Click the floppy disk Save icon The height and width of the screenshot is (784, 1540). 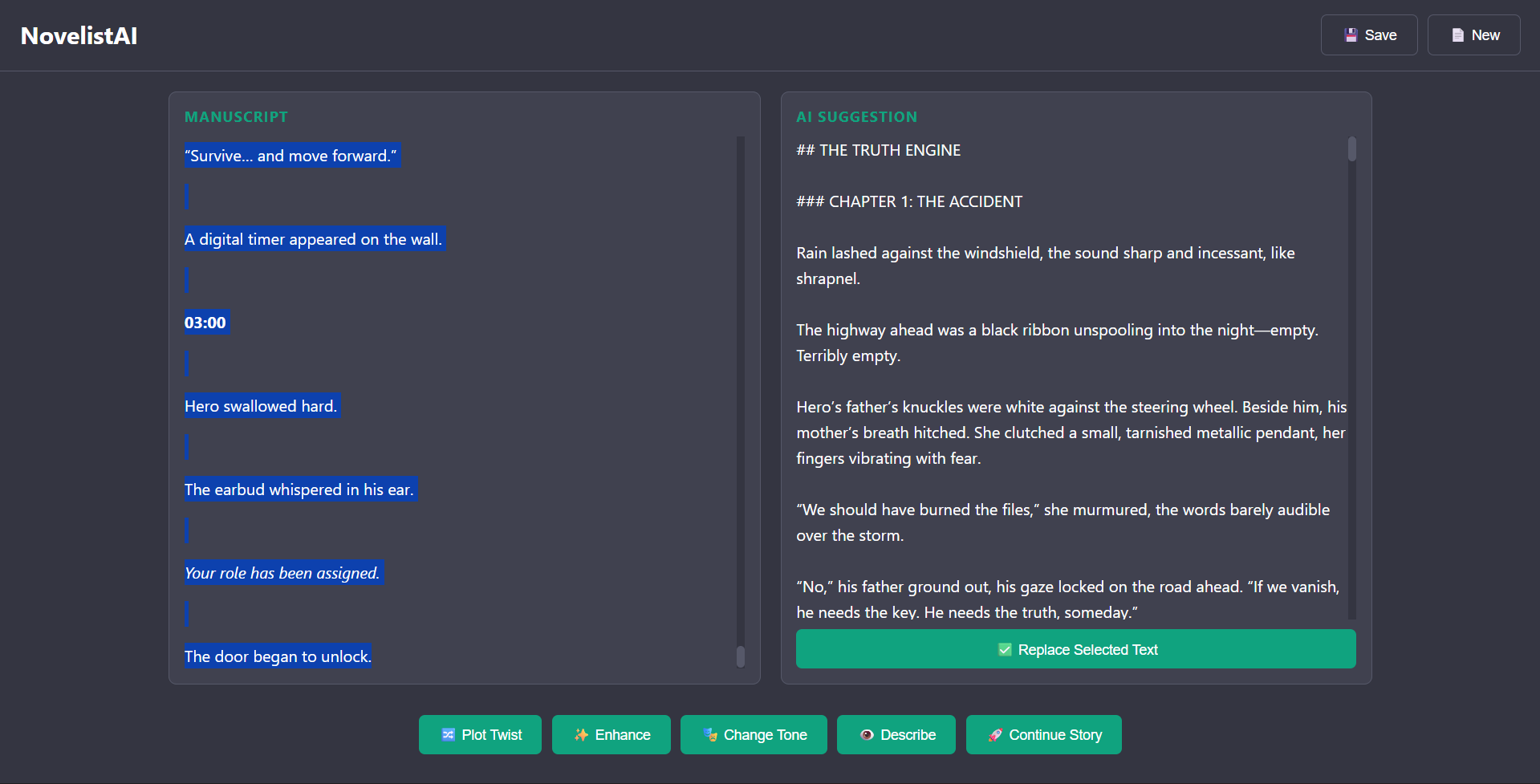pyautogui.click(x=1351, y=35)
